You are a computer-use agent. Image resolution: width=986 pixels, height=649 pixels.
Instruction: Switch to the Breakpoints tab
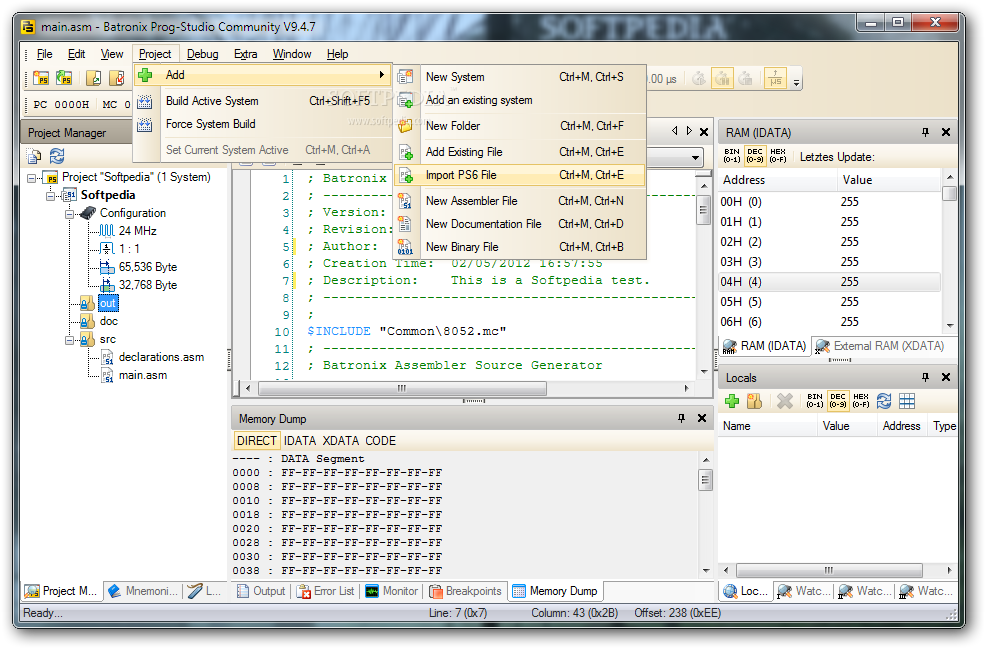(465, 591)
